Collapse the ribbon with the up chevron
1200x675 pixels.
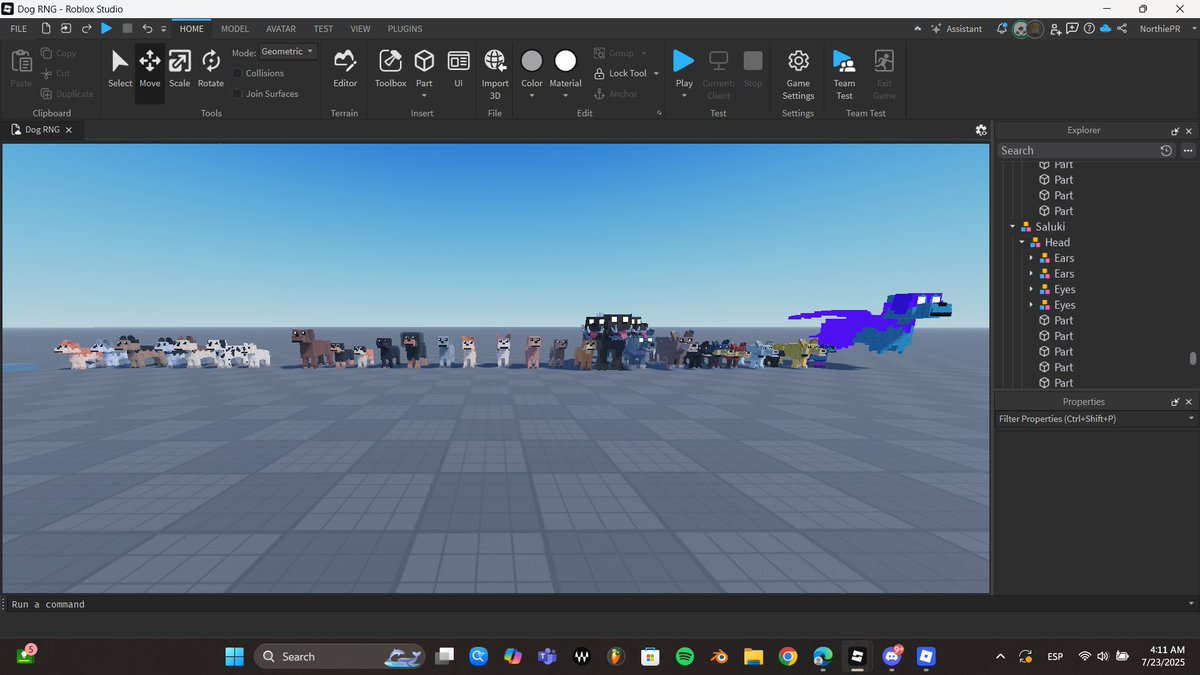click(x=918, y=29)
